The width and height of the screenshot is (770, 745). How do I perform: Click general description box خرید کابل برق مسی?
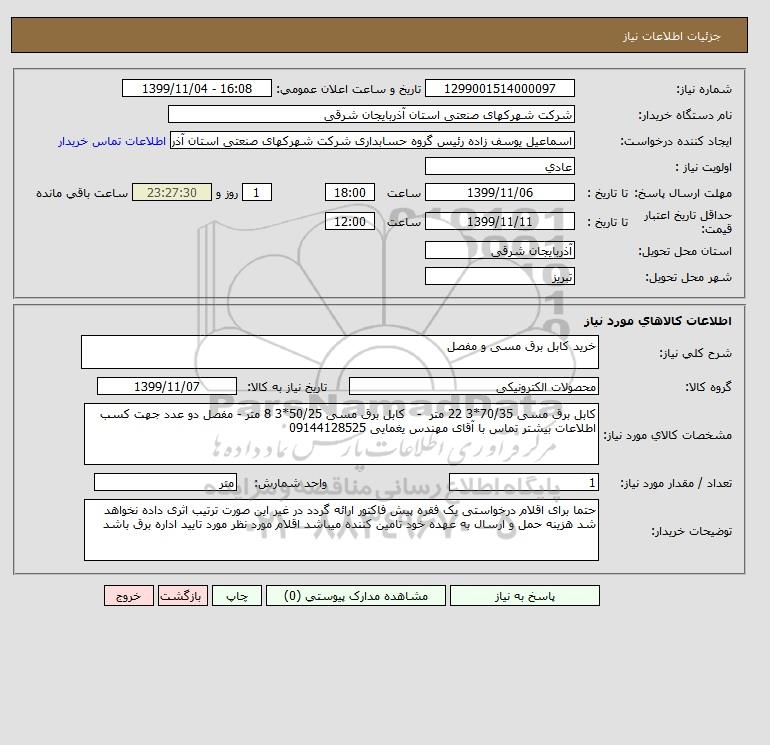[340, 352]
